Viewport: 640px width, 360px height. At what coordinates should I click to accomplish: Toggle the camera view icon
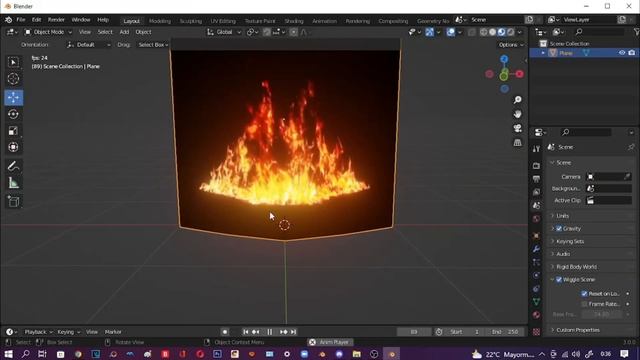click(x=518, y=128)
